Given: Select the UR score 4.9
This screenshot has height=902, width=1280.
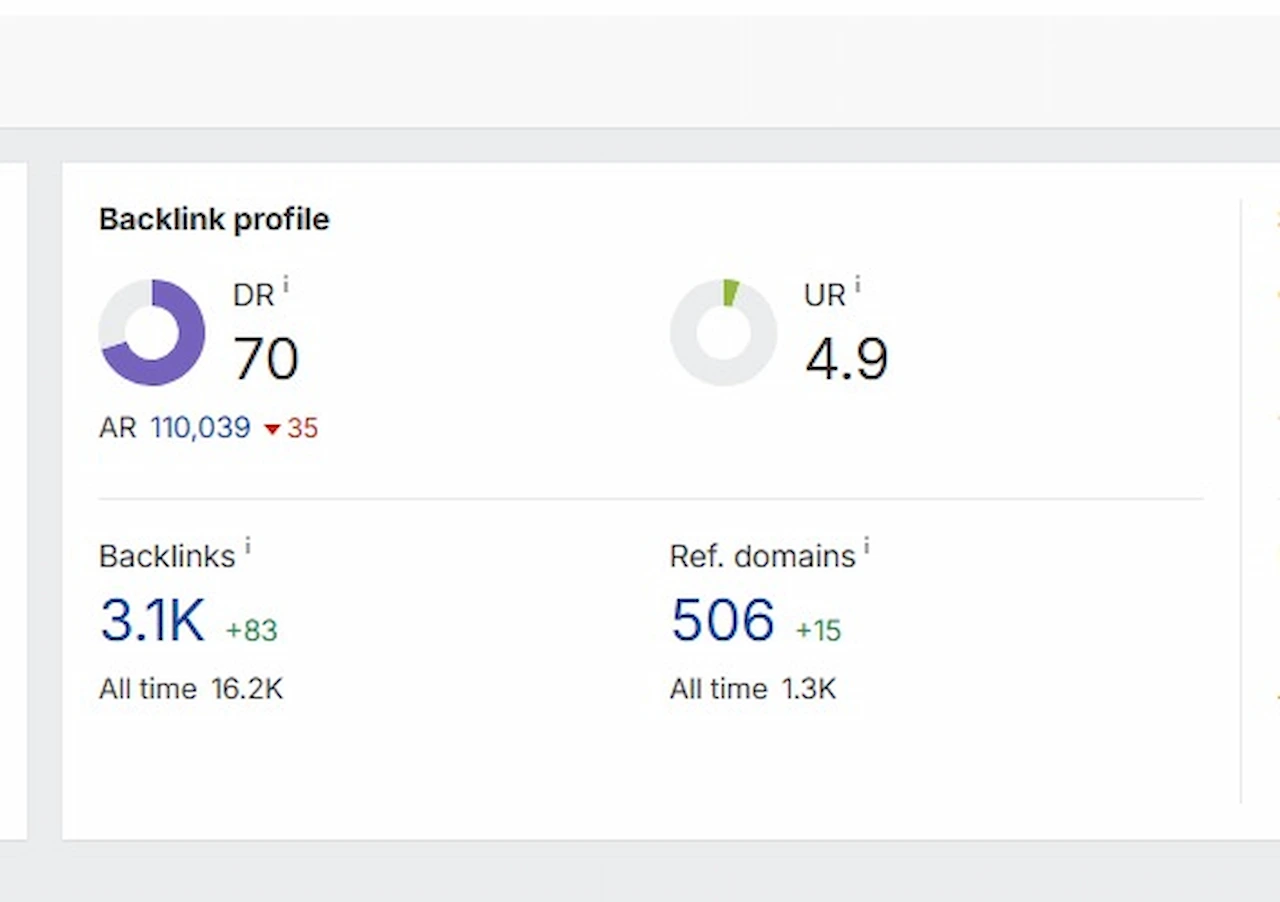Looking at the screenshot, I should (846, 358).
